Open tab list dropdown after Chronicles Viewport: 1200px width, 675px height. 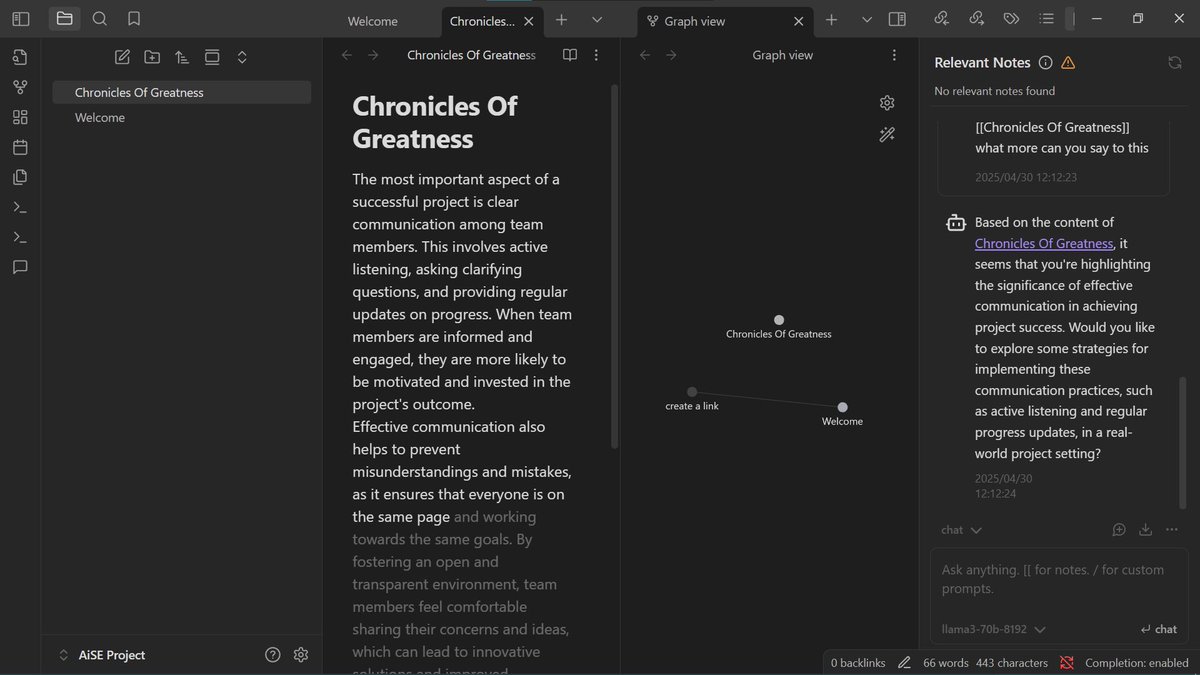click(x=597, y=20)
